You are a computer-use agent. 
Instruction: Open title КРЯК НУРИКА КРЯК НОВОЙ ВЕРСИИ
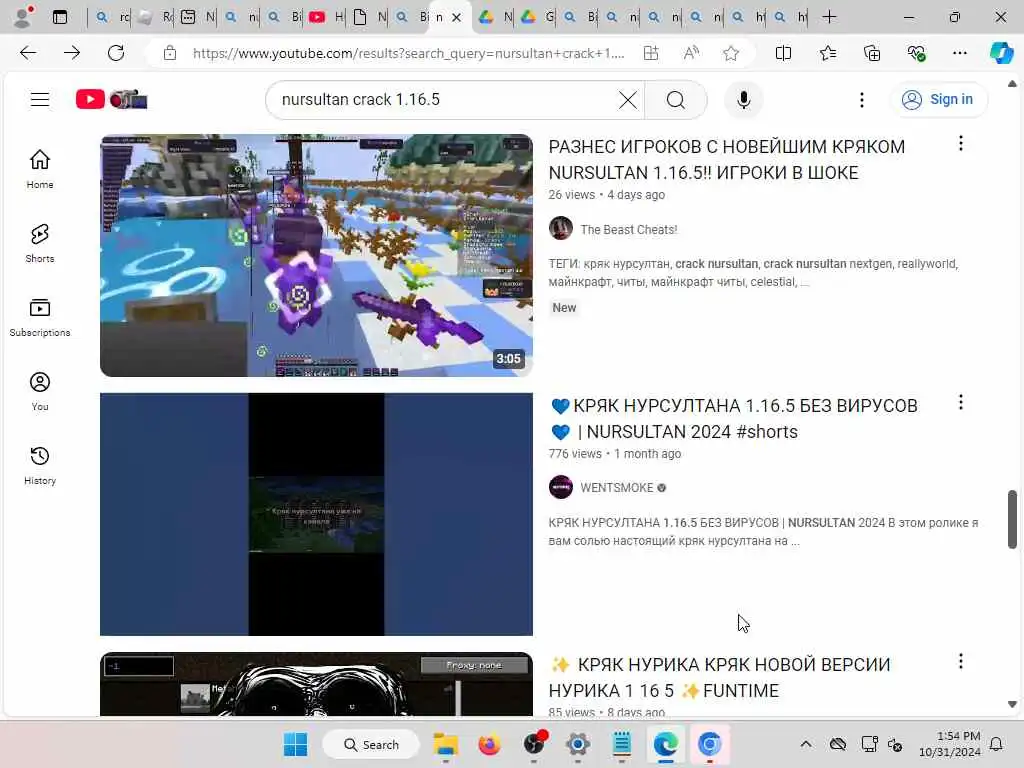pyautogui.click(x=719, y=677)
